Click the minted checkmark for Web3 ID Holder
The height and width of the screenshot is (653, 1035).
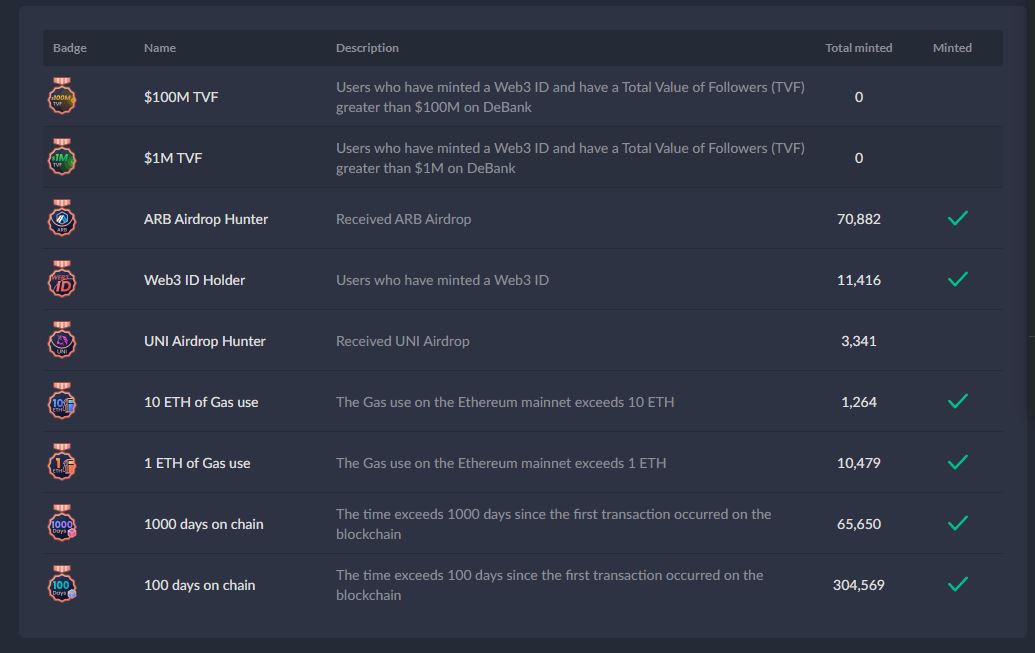(x=956, y=279)
